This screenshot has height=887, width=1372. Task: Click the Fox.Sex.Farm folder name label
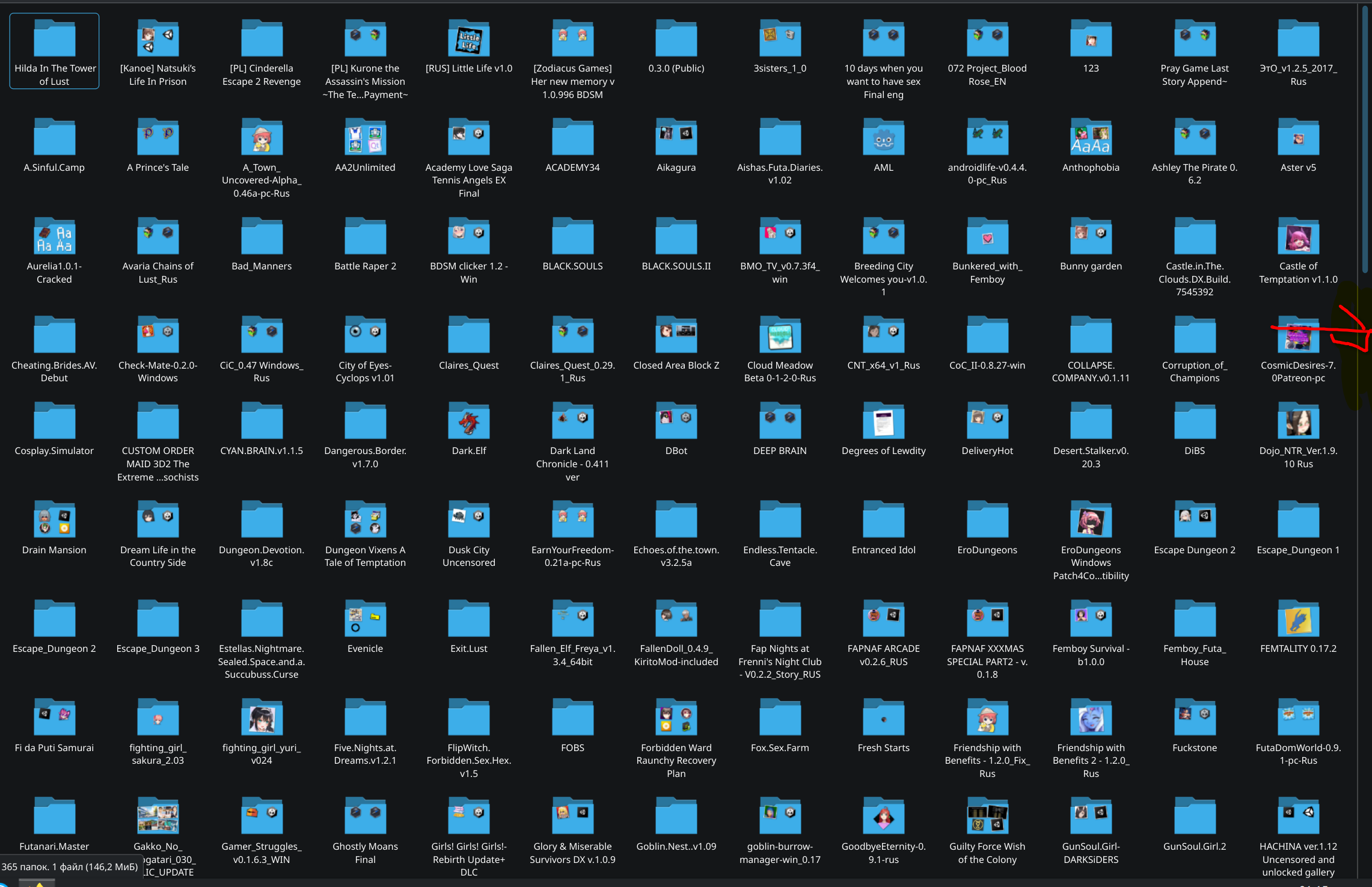point(780,747)
